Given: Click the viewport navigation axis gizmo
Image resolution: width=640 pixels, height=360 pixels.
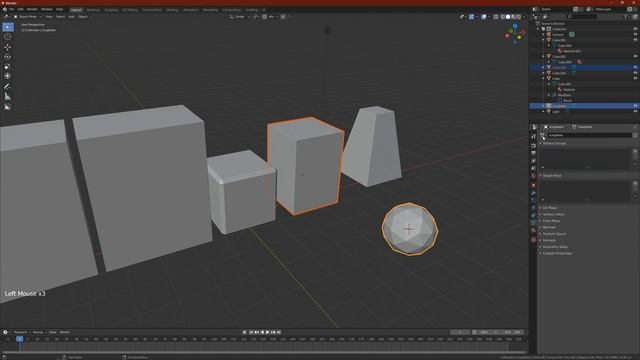Looking at the screenshot, I should point(515,34).
